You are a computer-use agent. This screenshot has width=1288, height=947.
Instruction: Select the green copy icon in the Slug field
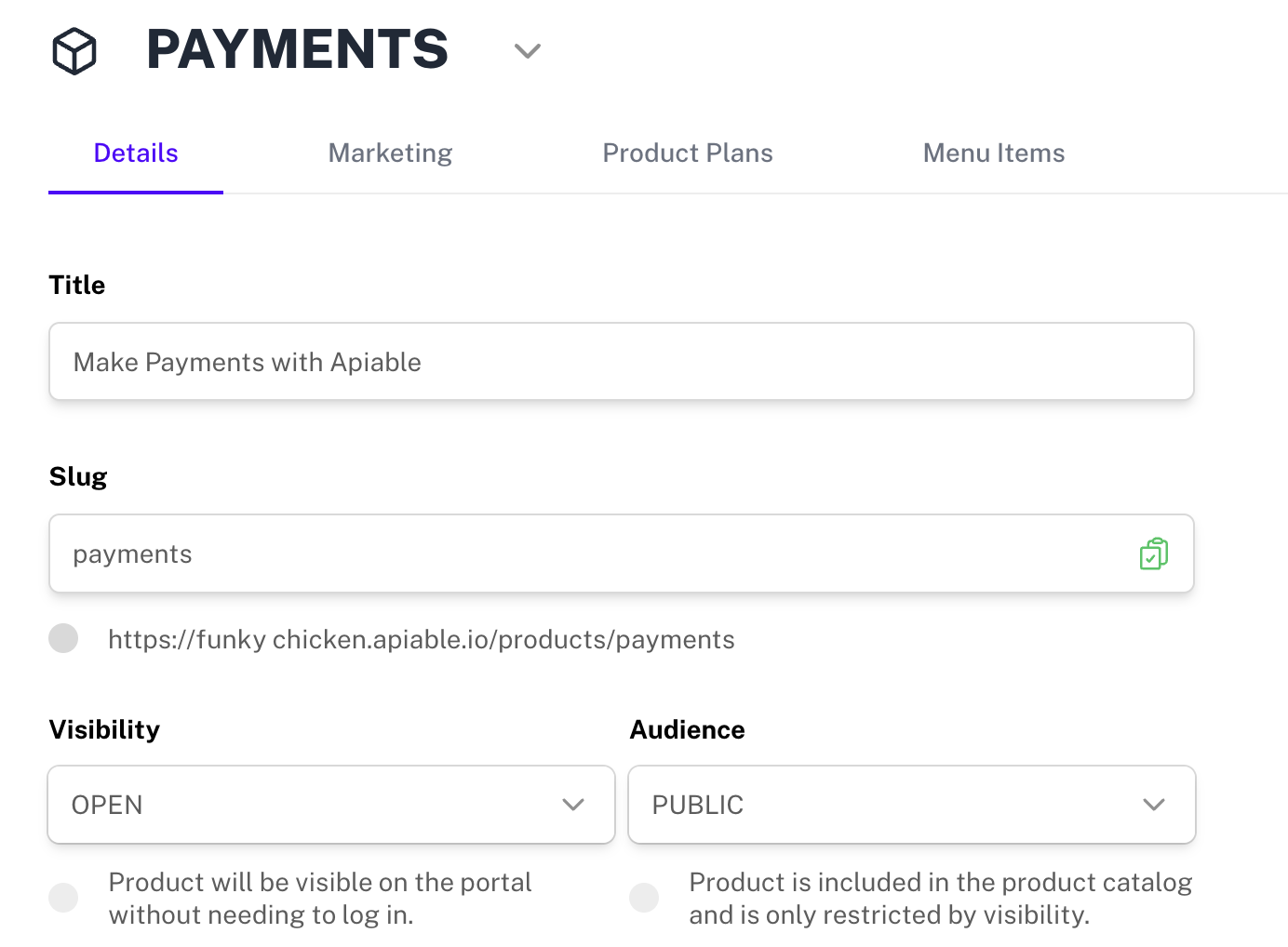click(x=1154, y=554)
